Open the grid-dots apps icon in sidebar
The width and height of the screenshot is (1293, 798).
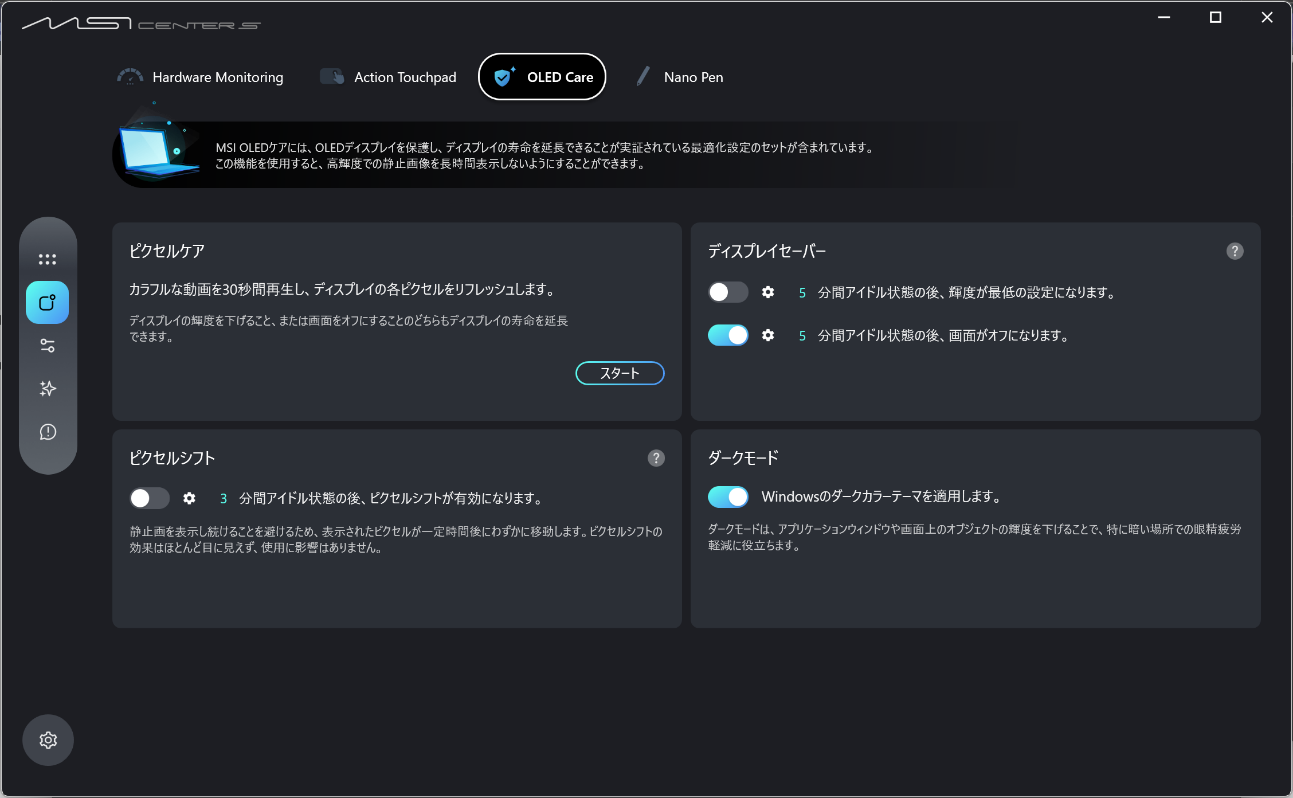pos(47,259)
